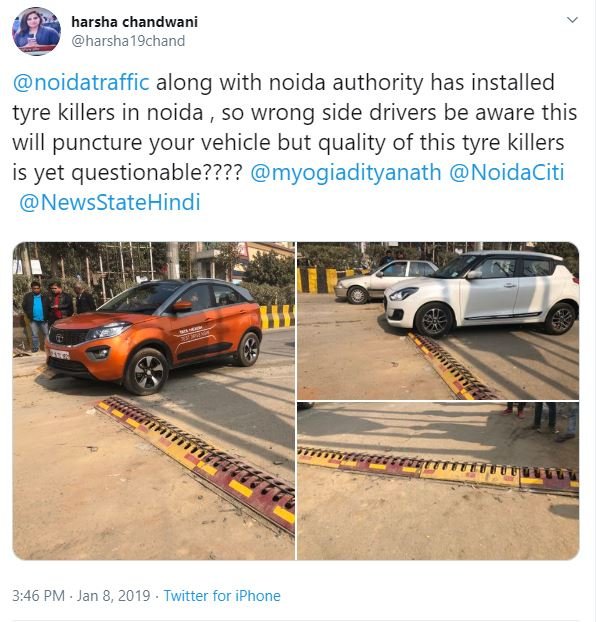Screen dimensions: 596x622
Task: View the orange Tata car photo
Action: click(154, 401)
